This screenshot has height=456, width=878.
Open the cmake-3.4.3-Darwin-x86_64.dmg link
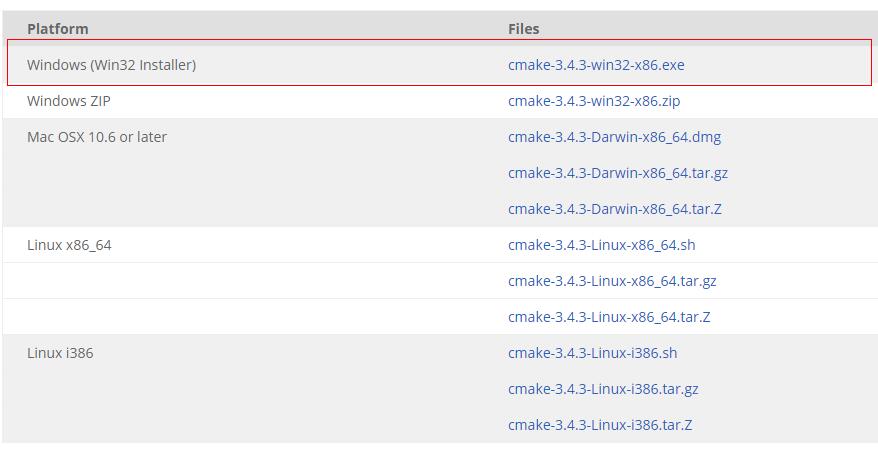tap(614, 137)
